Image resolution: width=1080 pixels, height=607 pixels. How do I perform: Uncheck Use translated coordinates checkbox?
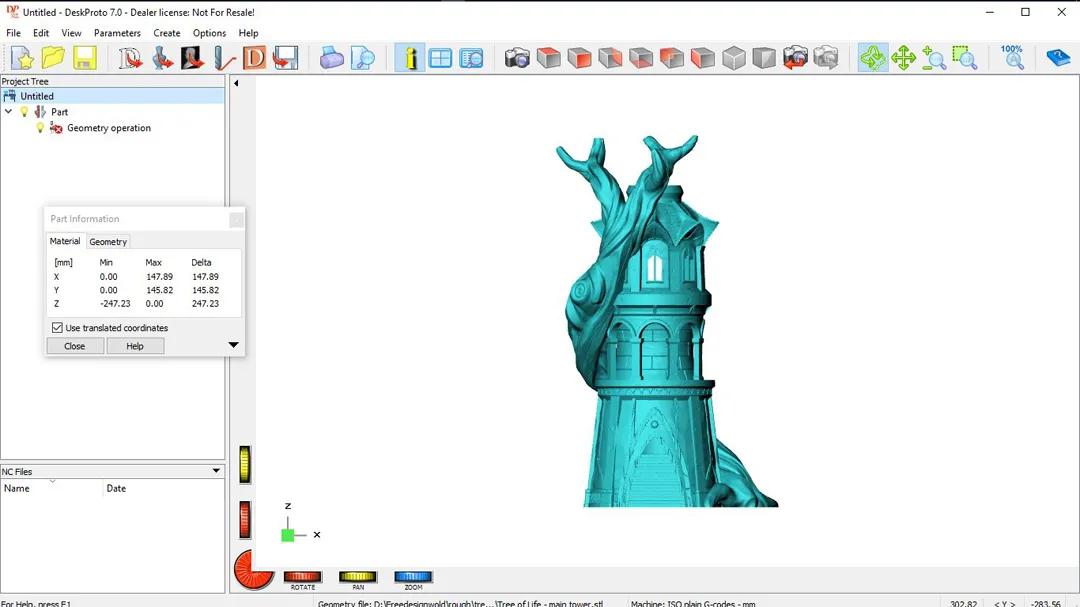coord(57,328)
